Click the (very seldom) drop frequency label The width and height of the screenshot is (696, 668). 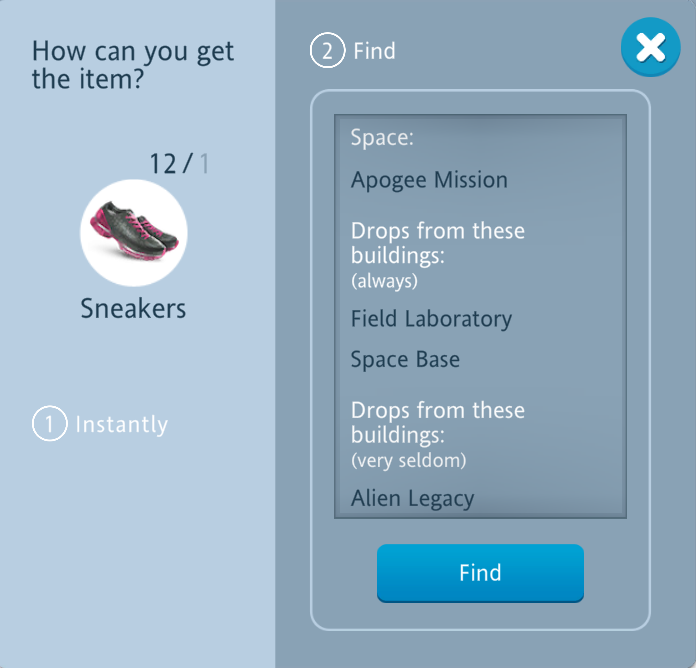point(408,460)
